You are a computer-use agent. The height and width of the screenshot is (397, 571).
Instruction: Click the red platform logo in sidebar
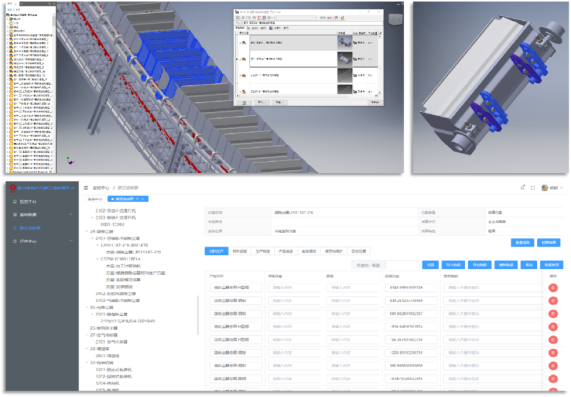(13, 188)
